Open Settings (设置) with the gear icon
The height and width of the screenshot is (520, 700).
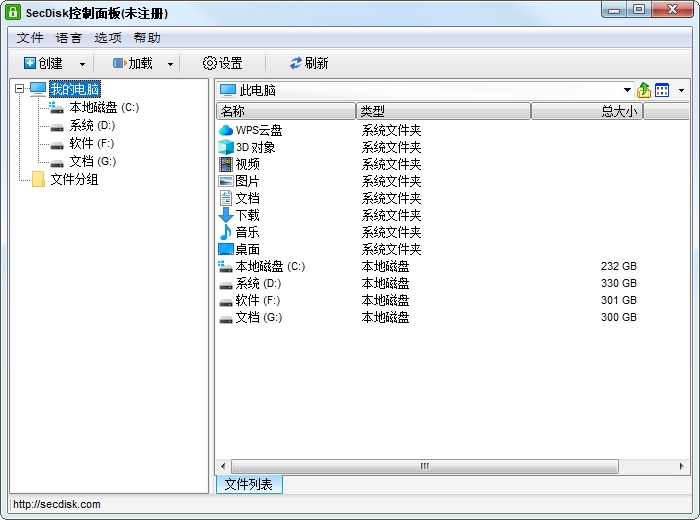222,63
